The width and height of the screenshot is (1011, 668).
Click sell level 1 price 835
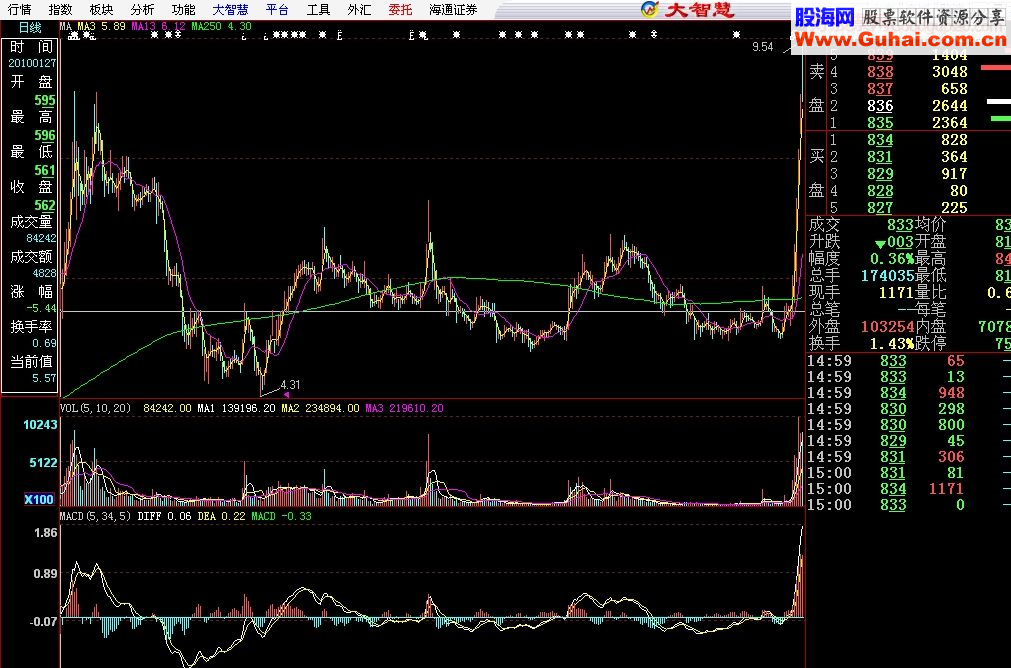(880, 123)
